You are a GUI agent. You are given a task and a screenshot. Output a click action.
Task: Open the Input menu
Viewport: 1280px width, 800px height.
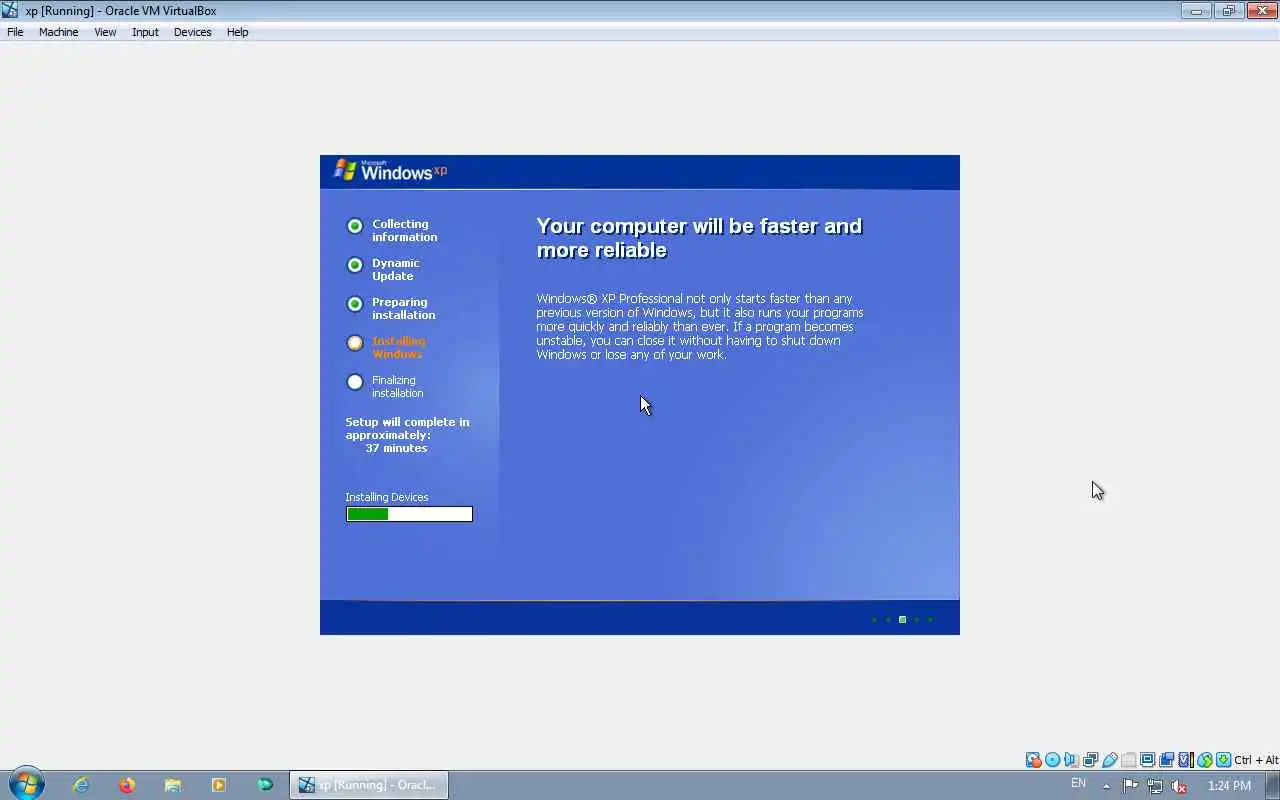(145, 32)
